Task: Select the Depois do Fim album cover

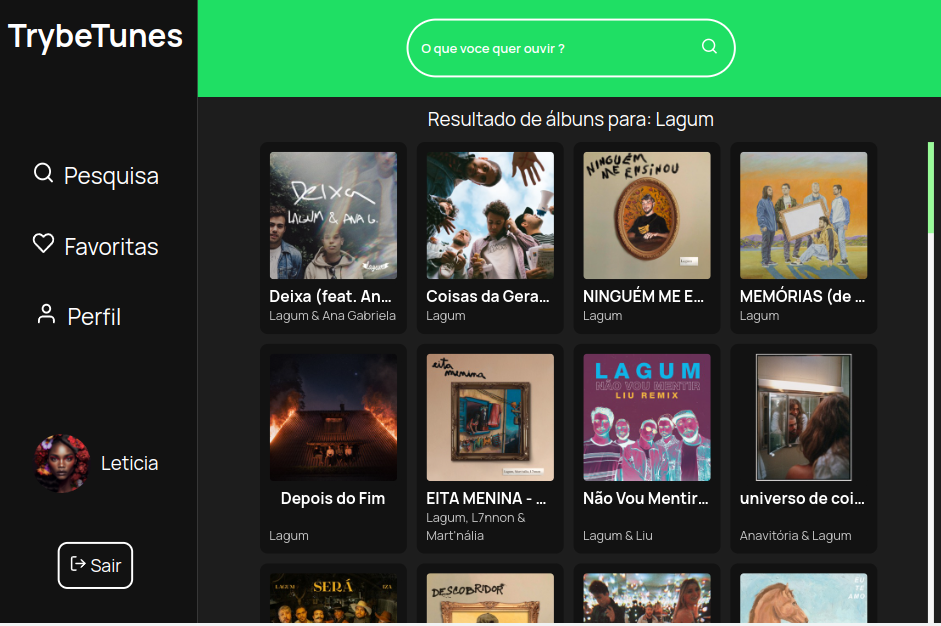Action: (333, 417)
